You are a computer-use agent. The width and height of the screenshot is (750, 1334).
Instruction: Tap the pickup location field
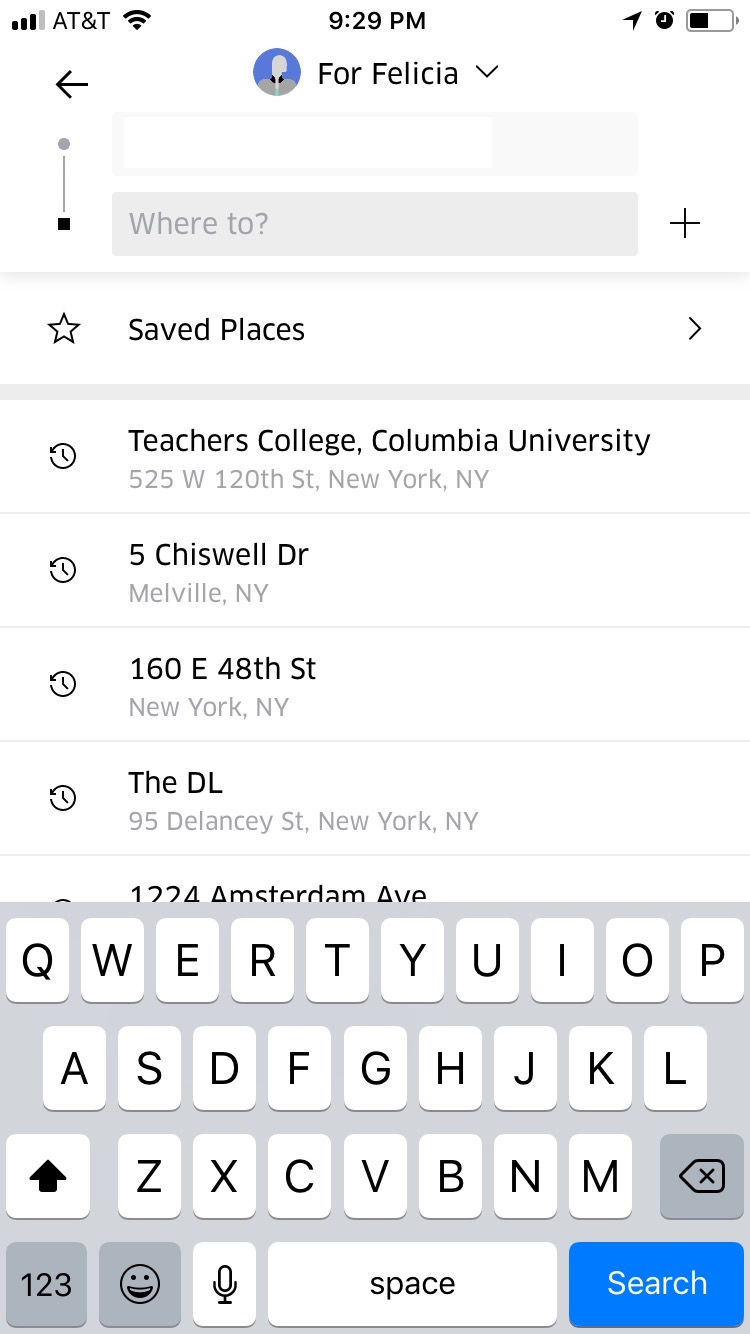pyautogui.click(x=374, y=144)
